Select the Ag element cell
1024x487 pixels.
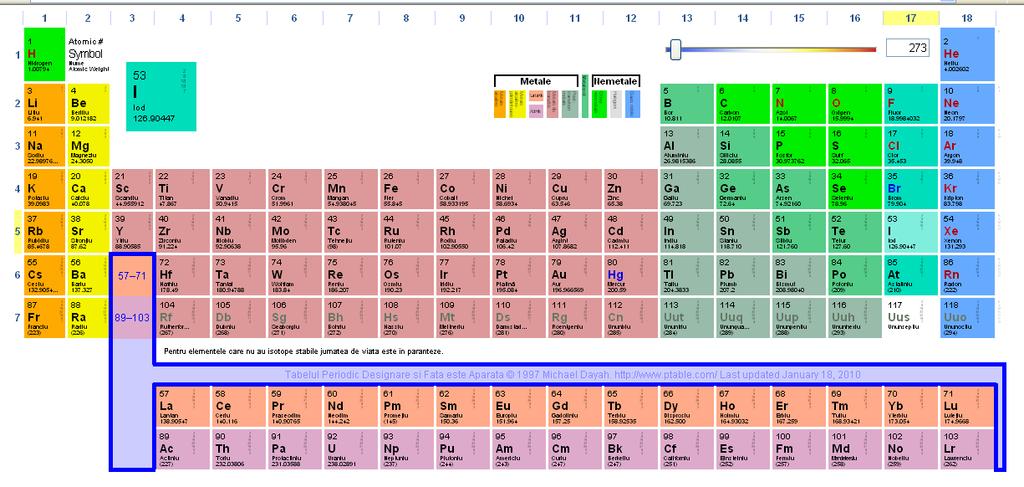click(x=575, y=232)
